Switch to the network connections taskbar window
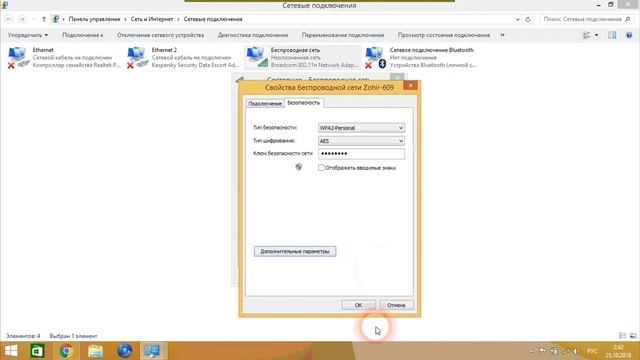 (153, 351)
